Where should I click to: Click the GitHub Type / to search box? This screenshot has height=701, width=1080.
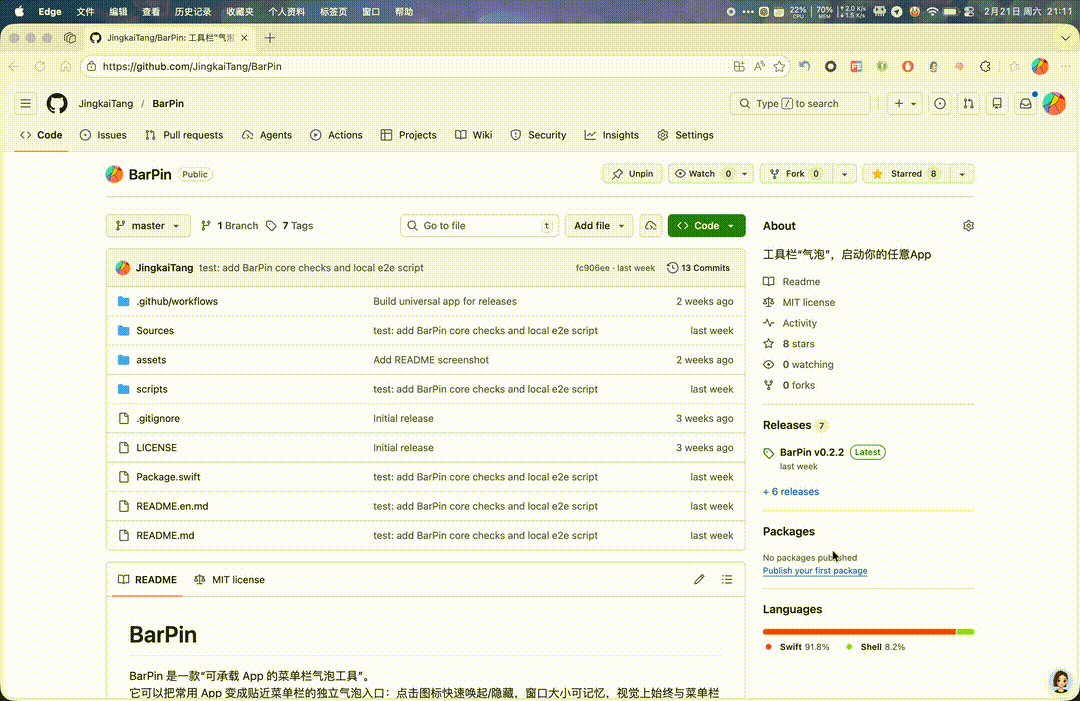coord(800,104)
